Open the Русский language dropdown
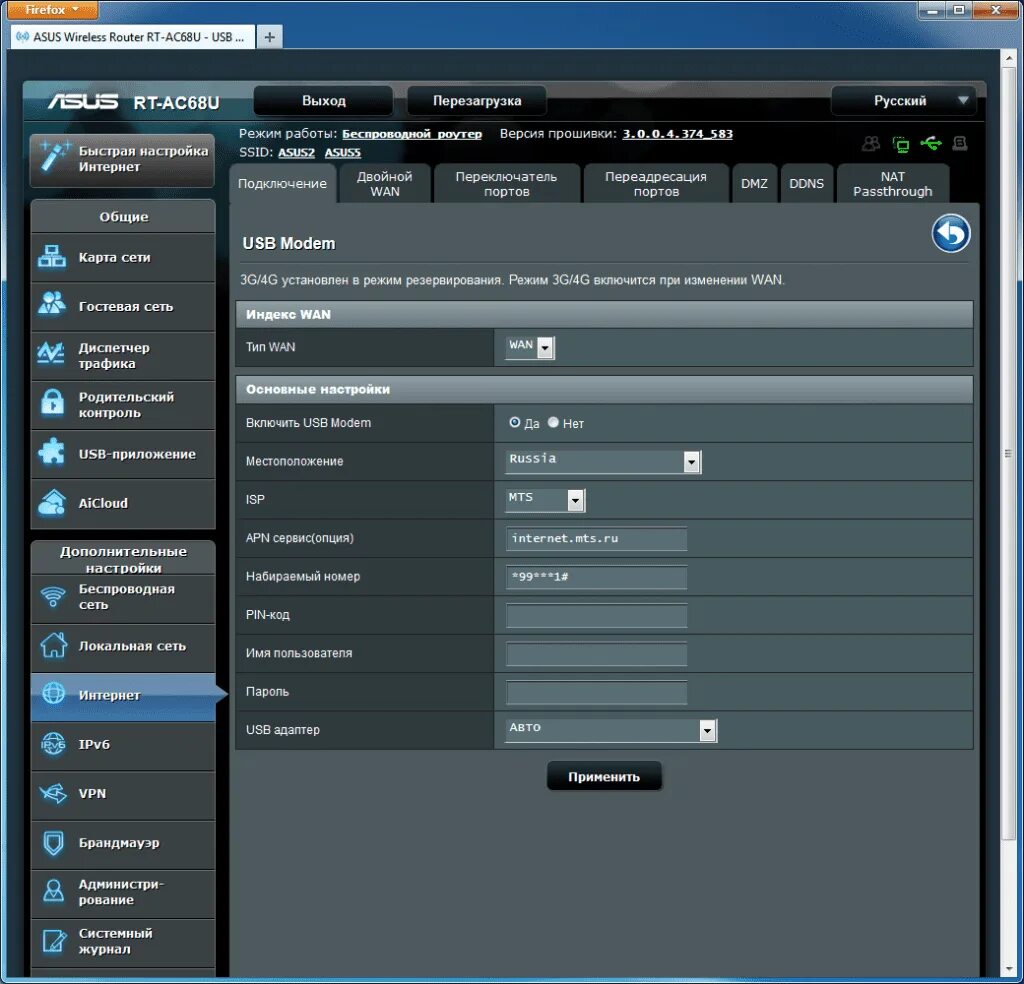The height and width of the screenshot is (984, 1024). pos(903,101)
